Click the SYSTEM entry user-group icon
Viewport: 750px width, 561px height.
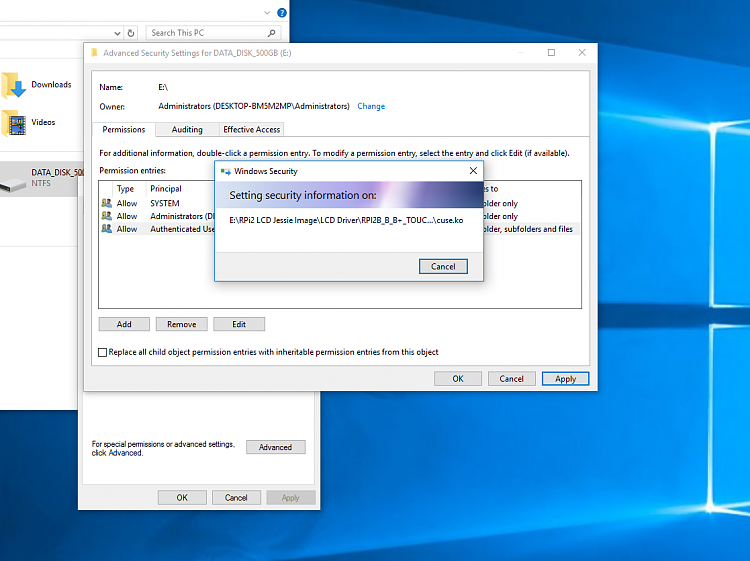pos(107,203)
